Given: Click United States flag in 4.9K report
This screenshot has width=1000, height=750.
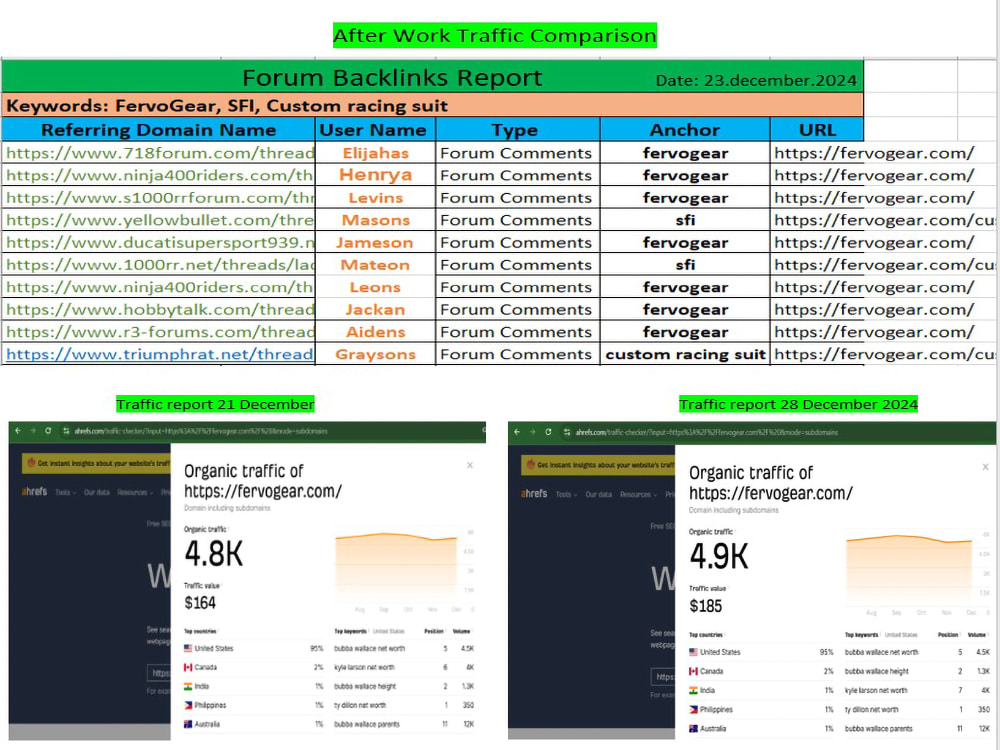Looking at the screenshot, I should (x=693, y=652).
